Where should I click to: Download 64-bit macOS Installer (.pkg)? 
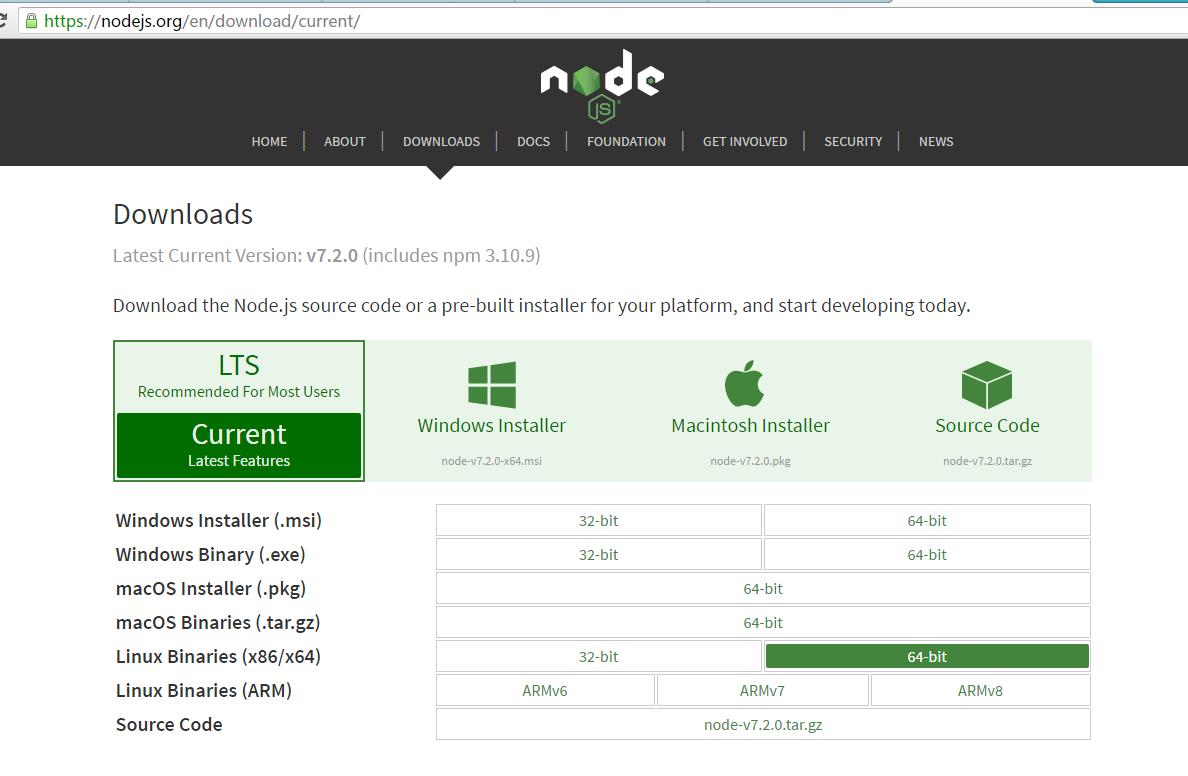coord(763,589)
